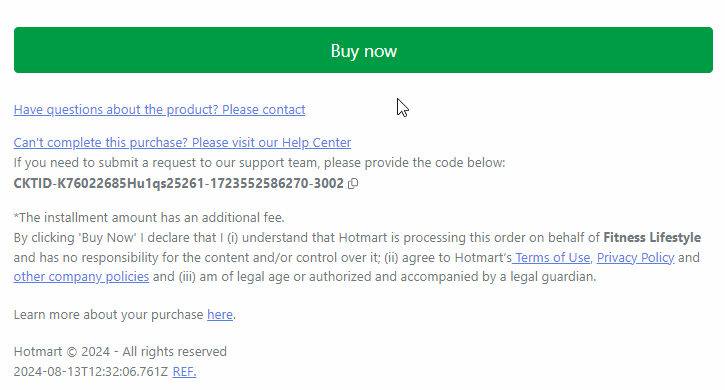Click the bold Fitness Lifestyle name
The height and width of the screenshot is (390, 725).
tap(652, 237)
